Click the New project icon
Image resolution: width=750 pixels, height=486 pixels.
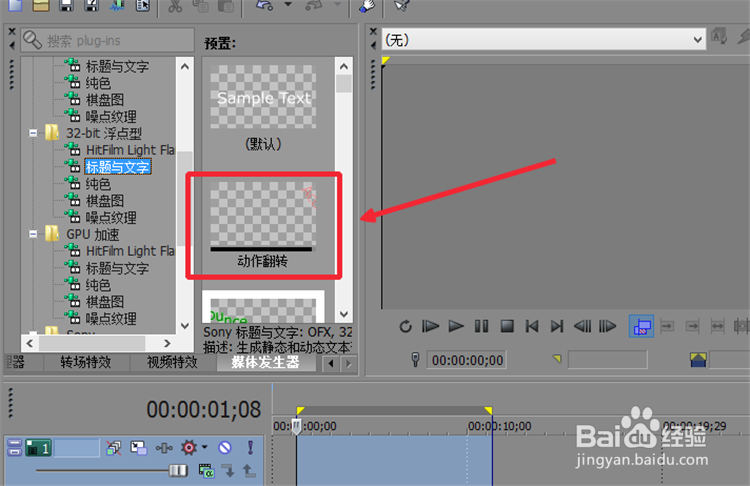click(15, 5)
